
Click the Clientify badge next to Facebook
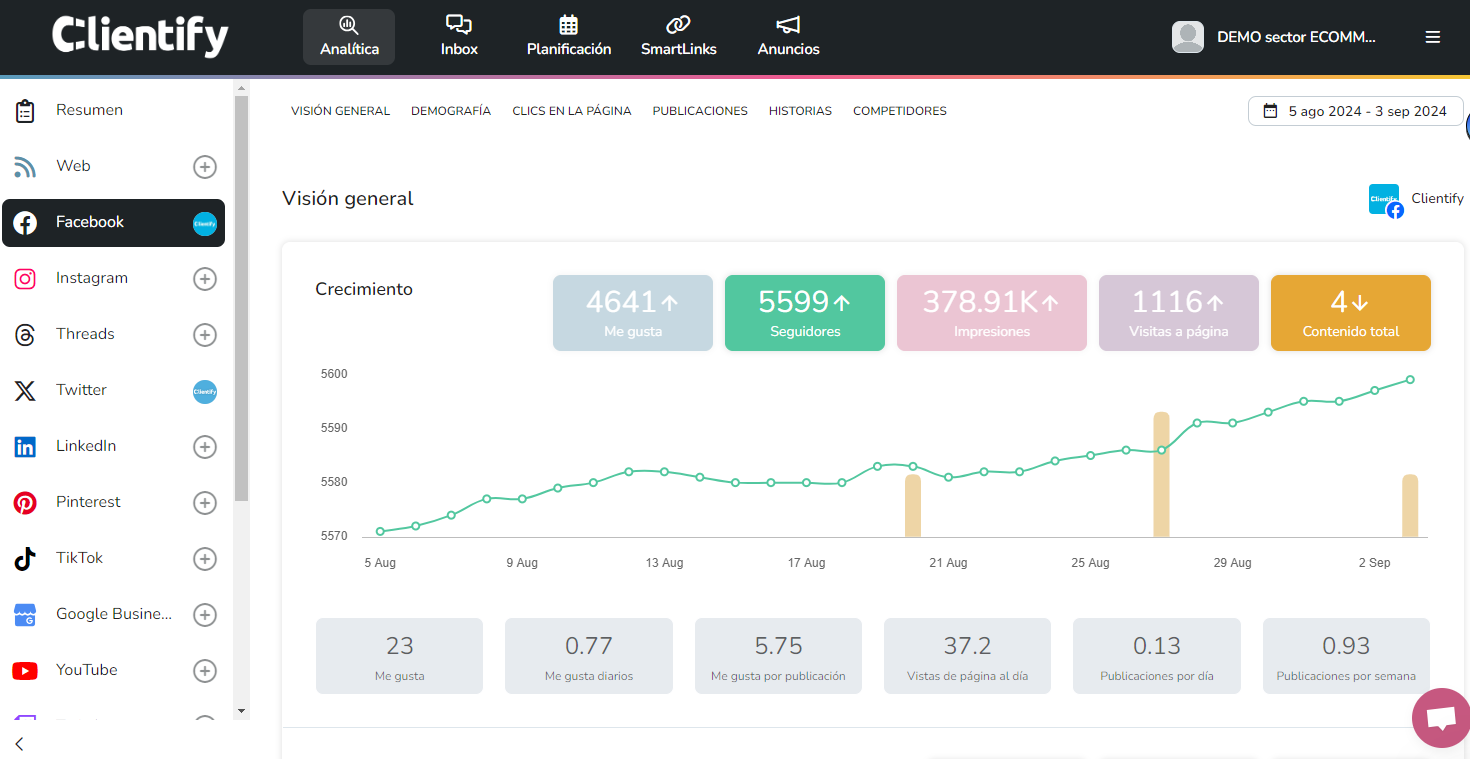(x=205, y=224)
